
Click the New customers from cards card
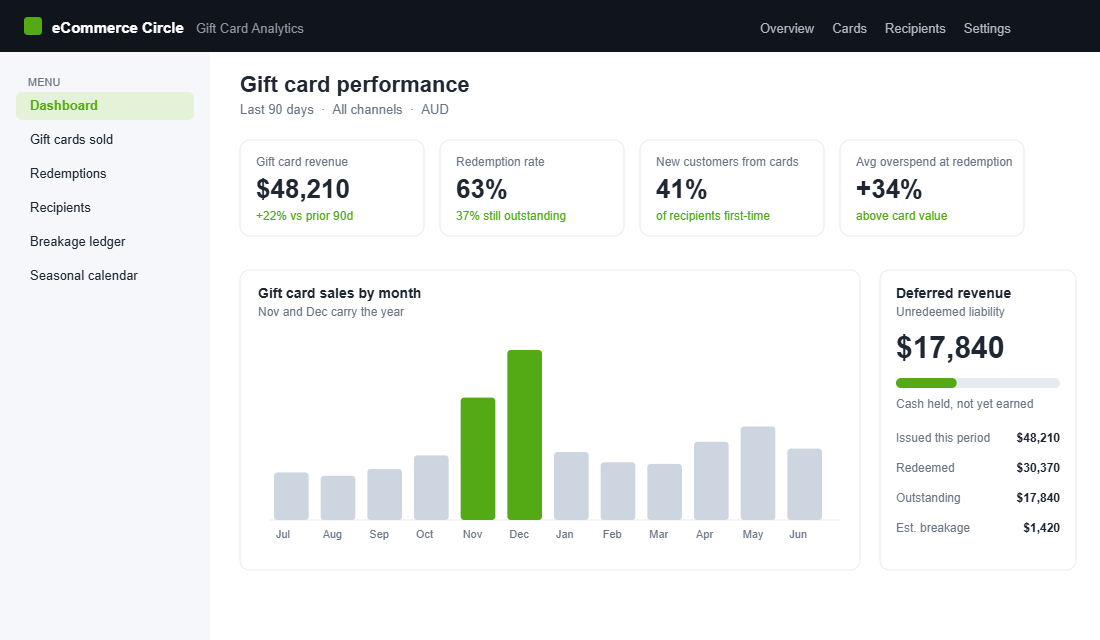tap(732, 188)
